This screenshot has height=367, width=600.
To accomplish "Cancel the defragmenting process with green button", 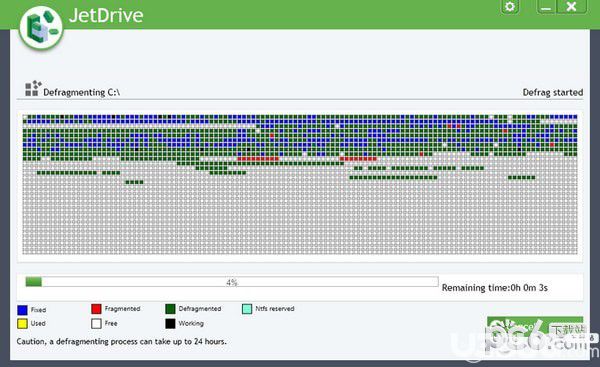I will point(535,327).
